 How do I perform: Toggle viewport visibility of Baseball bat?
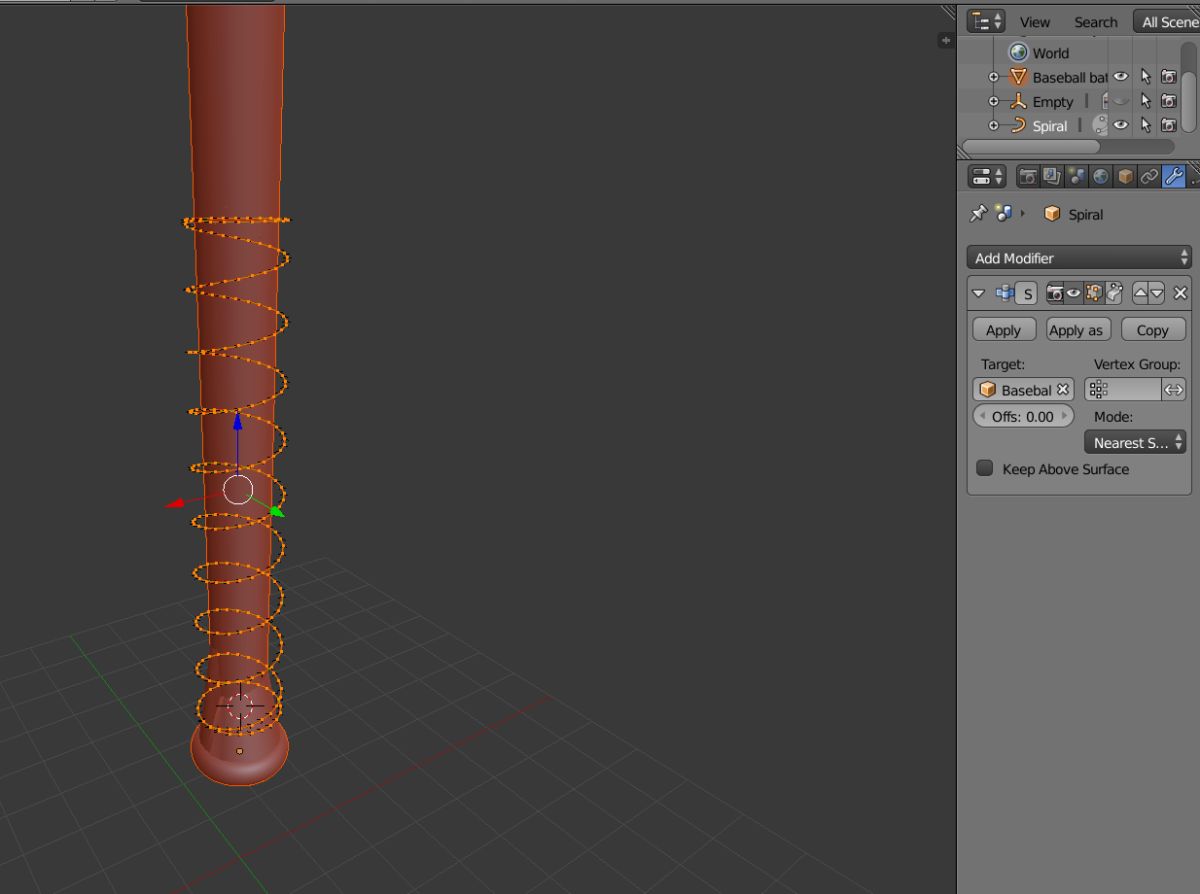1121,77
